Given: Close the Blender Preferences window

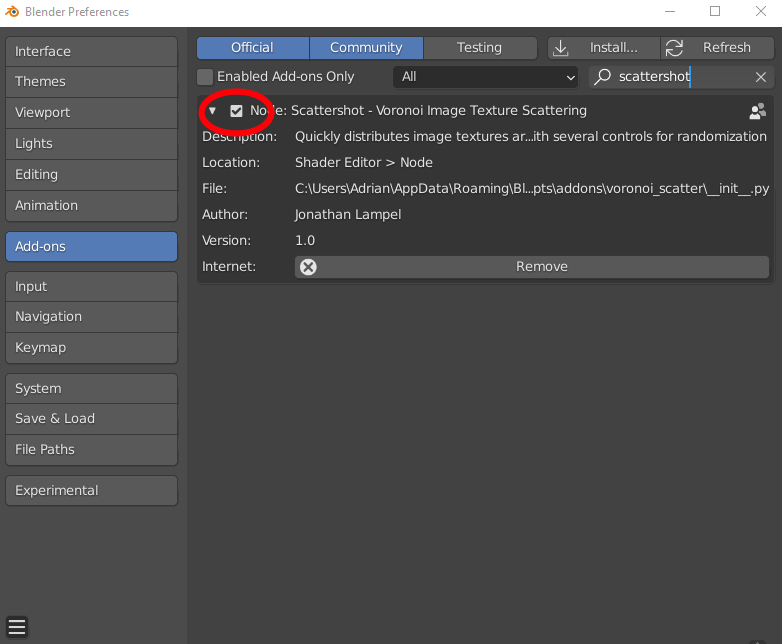Looking at the screenshot, I should (x=761, y=11).
